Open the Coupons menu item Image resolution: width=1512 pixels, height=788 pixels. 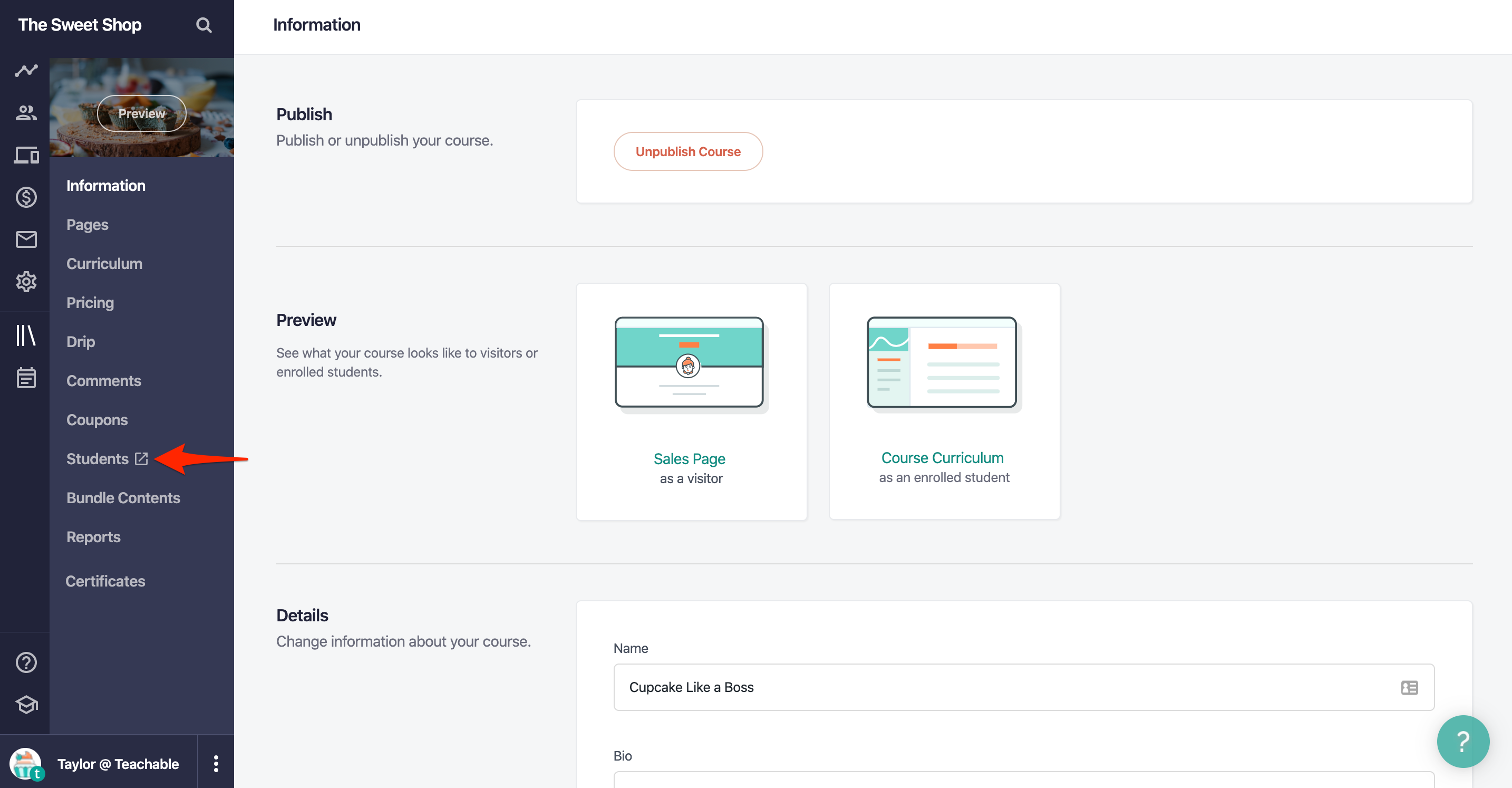[x=97, y=420]
